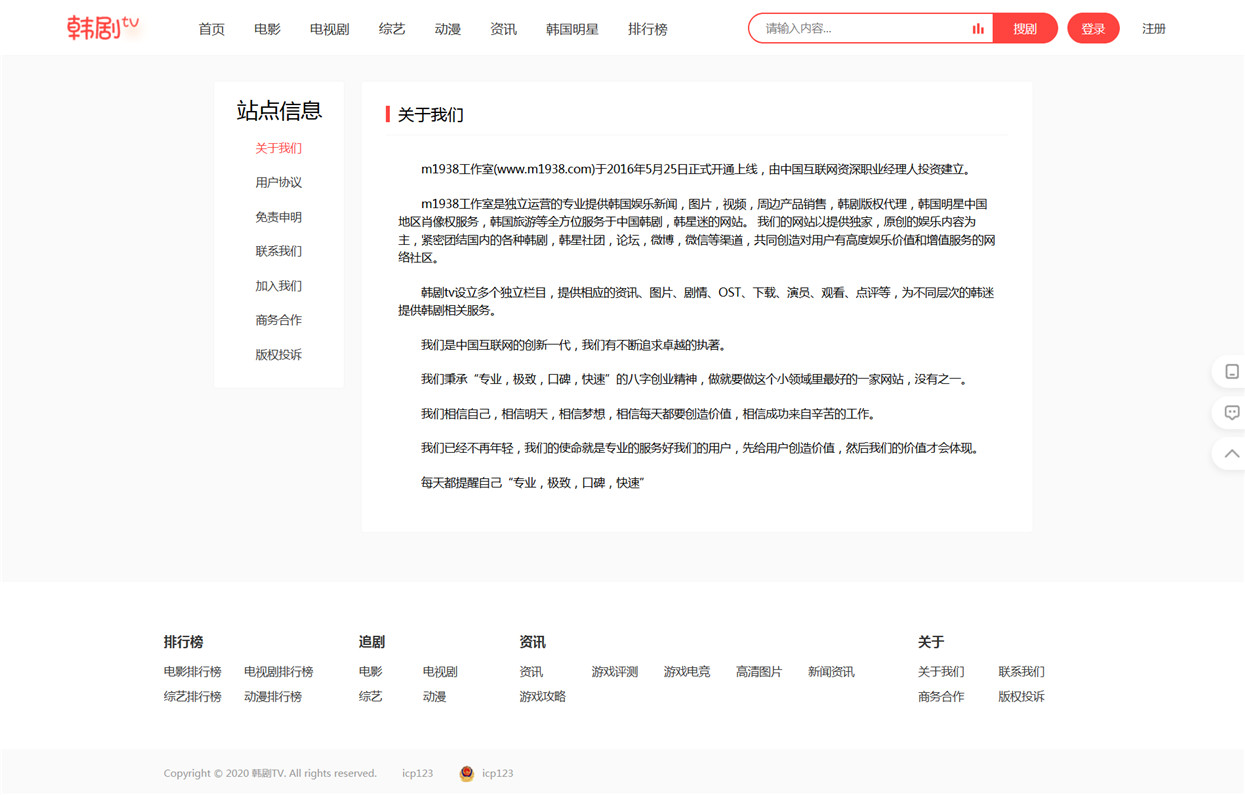The width and height of the screenshot is (1245, 795).
Task: Open footer link 电影排行榜
Action: pos(192,672)
